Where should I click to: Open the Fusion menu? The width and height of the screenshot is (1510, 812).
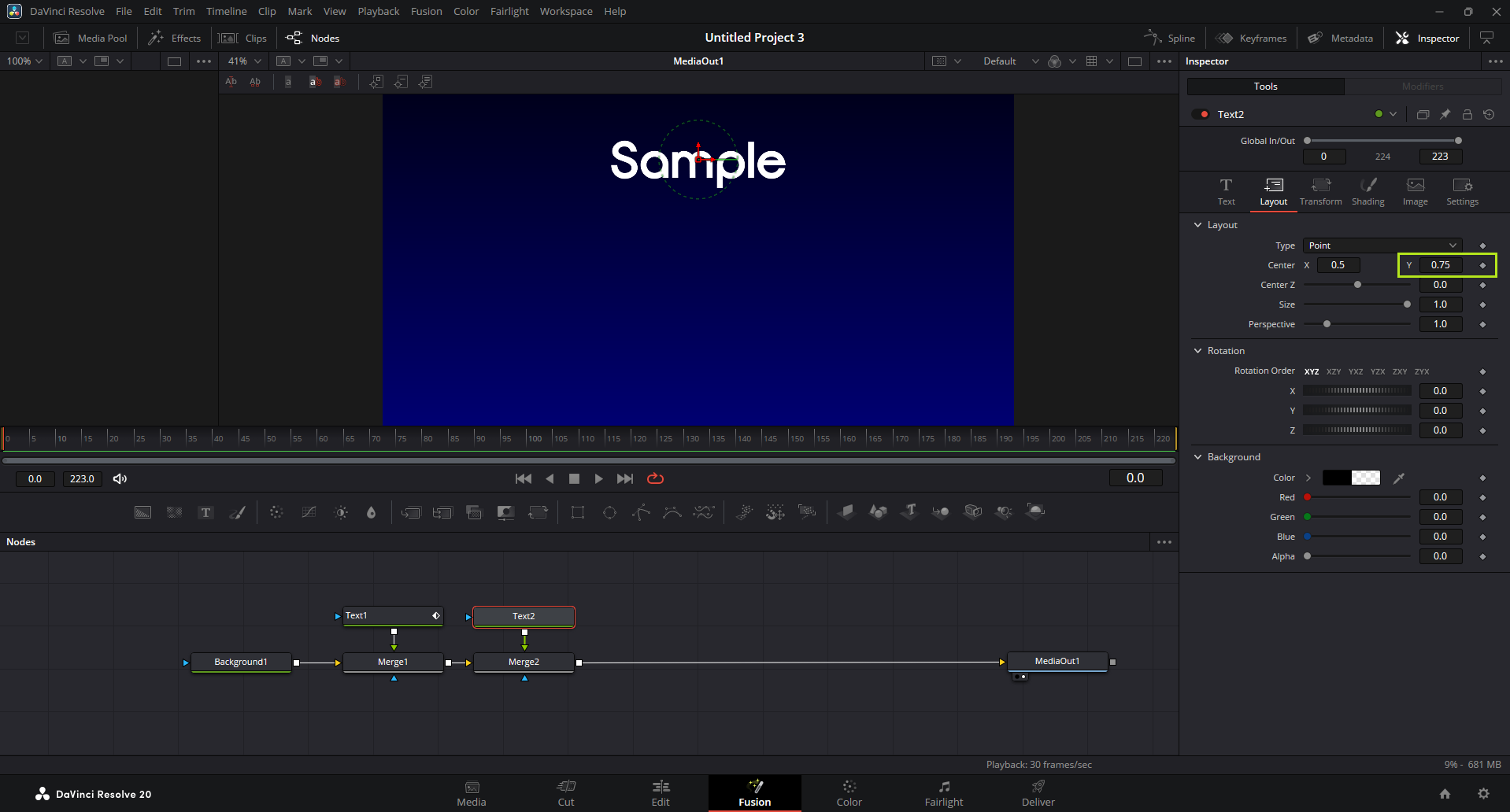pyautogui.click(x=426, y=11)
